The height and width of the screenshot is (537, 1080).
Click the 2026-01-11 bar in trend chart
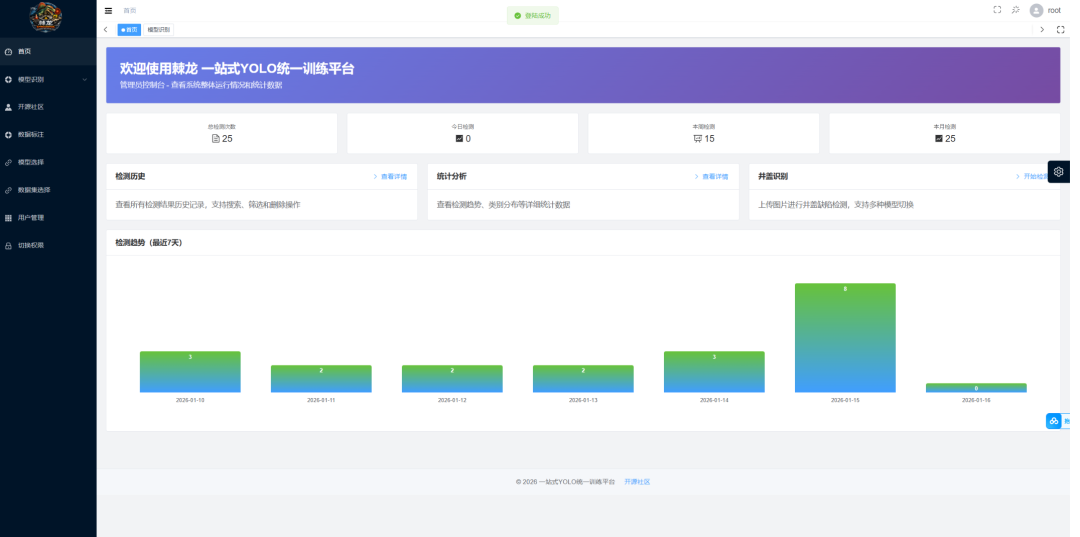[x=321, y=379]
